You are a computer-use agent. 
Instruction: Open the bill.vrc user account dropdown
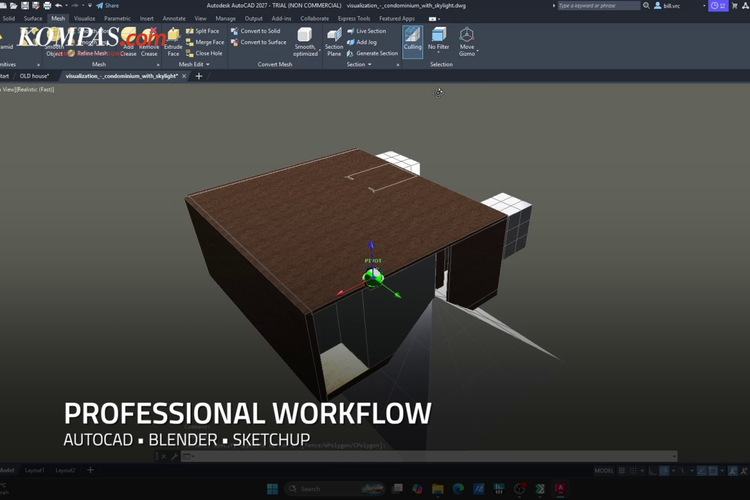coord(704,6)
